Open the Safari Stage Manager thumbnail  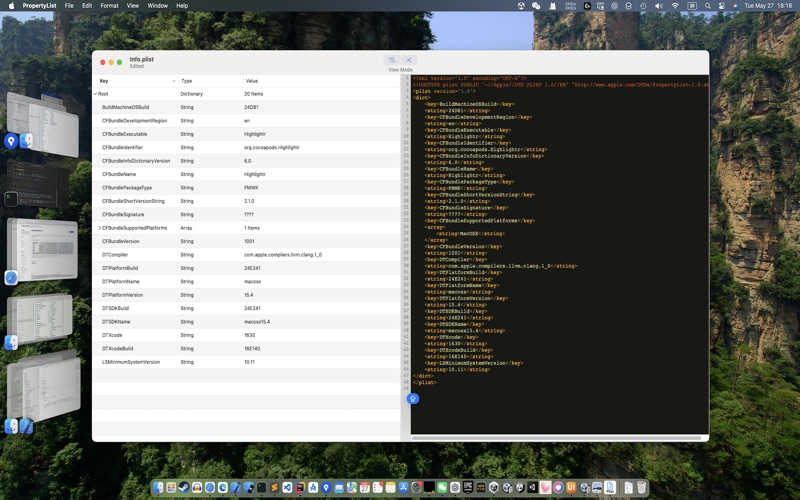[43, 250]
